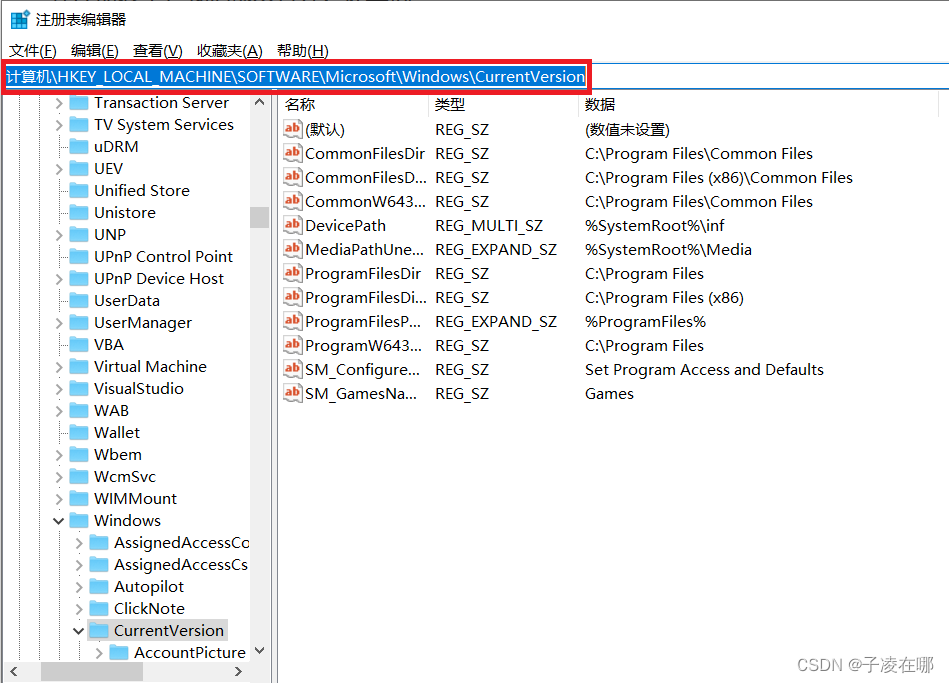Click the 'Games' data cell
The height and width of the screenshot is (683, 949).
tap(609, 394)
